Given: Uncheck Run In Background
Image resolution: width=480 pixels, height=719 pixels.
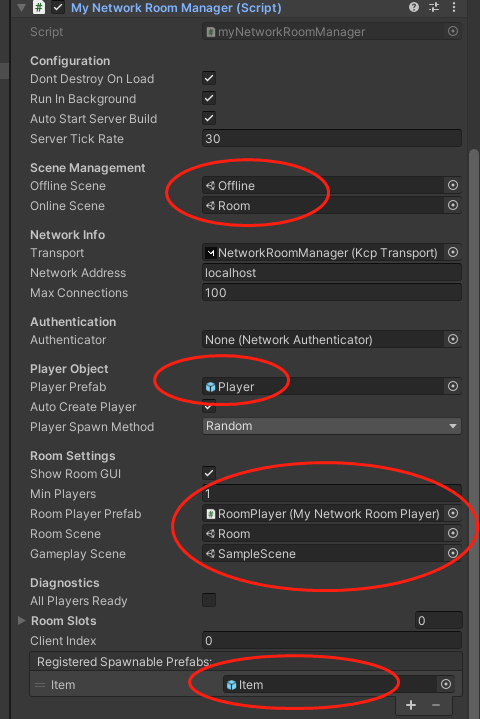Looking at the screenshot, I should click(x=209, y=99).
